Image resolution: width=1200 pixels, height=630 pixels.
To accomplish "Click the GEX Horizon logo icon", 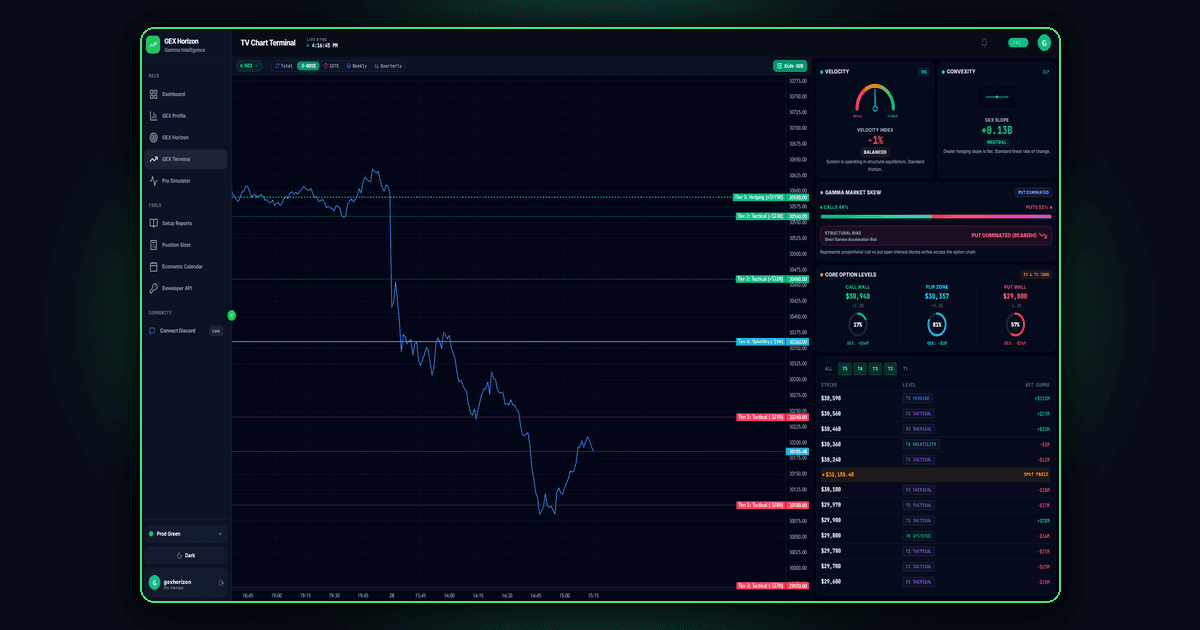I will pyautogui.click(x=153, y=44).
